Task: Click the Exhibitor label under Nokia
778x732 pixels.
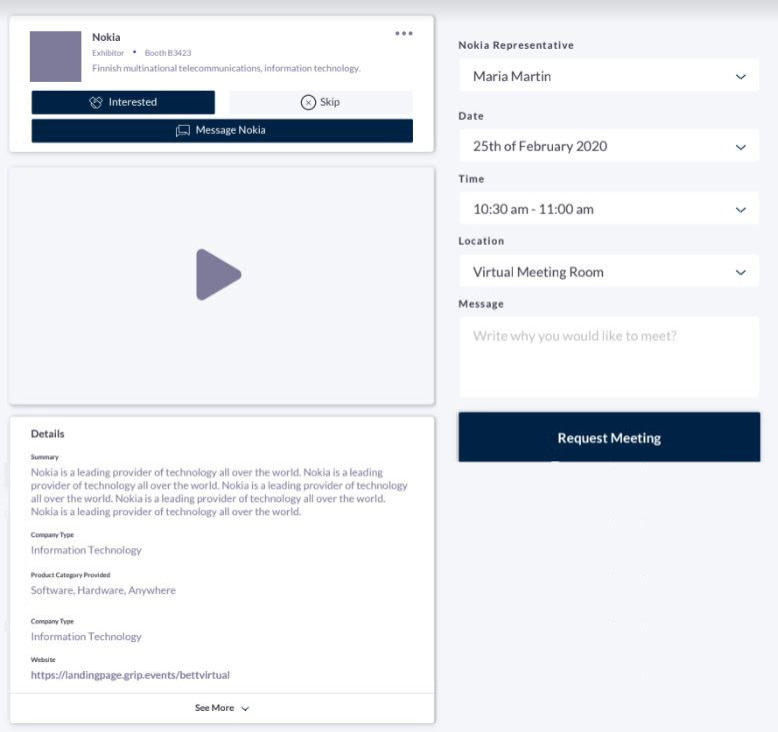Action: [x=108, y=53]
